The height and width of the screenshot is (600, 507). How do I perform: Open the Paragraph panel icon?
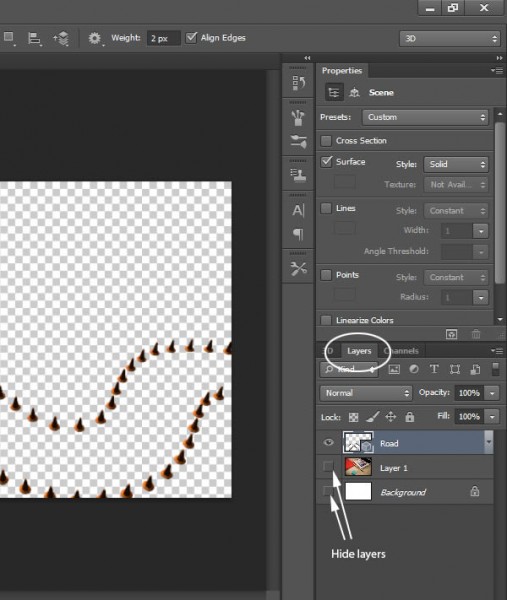pyautogui.click(x=298, y=233)
